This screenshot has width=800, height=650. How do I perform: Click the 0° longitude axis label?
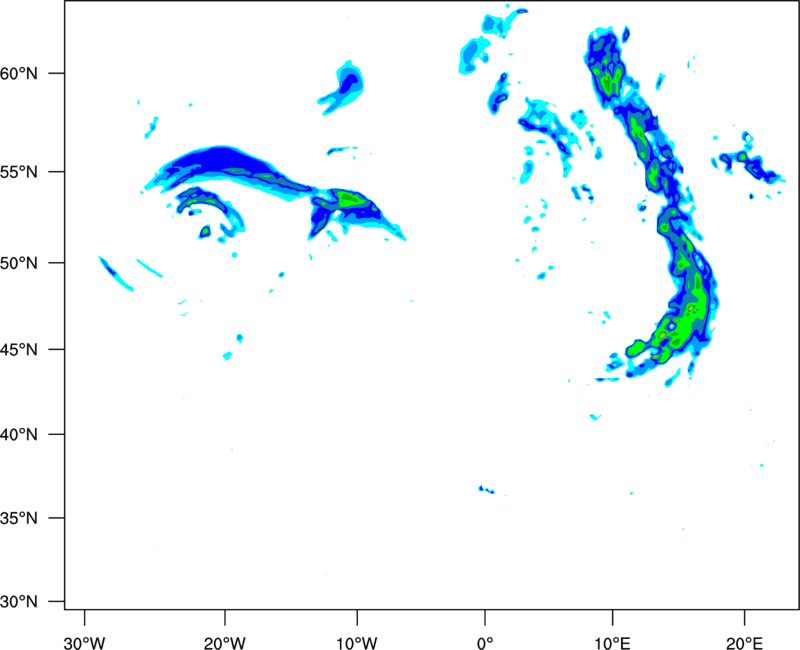pos(485,643)
